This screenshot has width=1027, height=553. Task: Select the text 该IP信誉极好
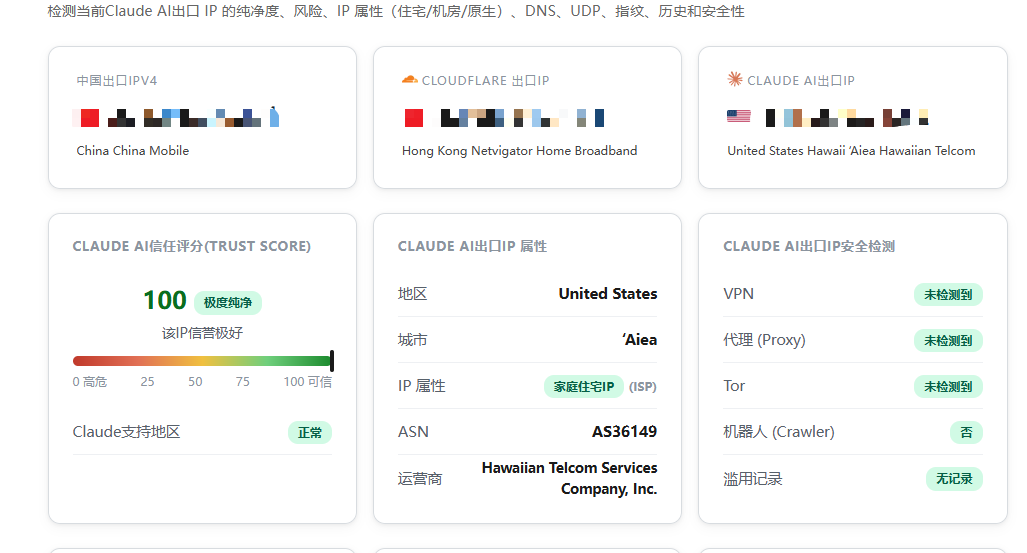point(202,333)
